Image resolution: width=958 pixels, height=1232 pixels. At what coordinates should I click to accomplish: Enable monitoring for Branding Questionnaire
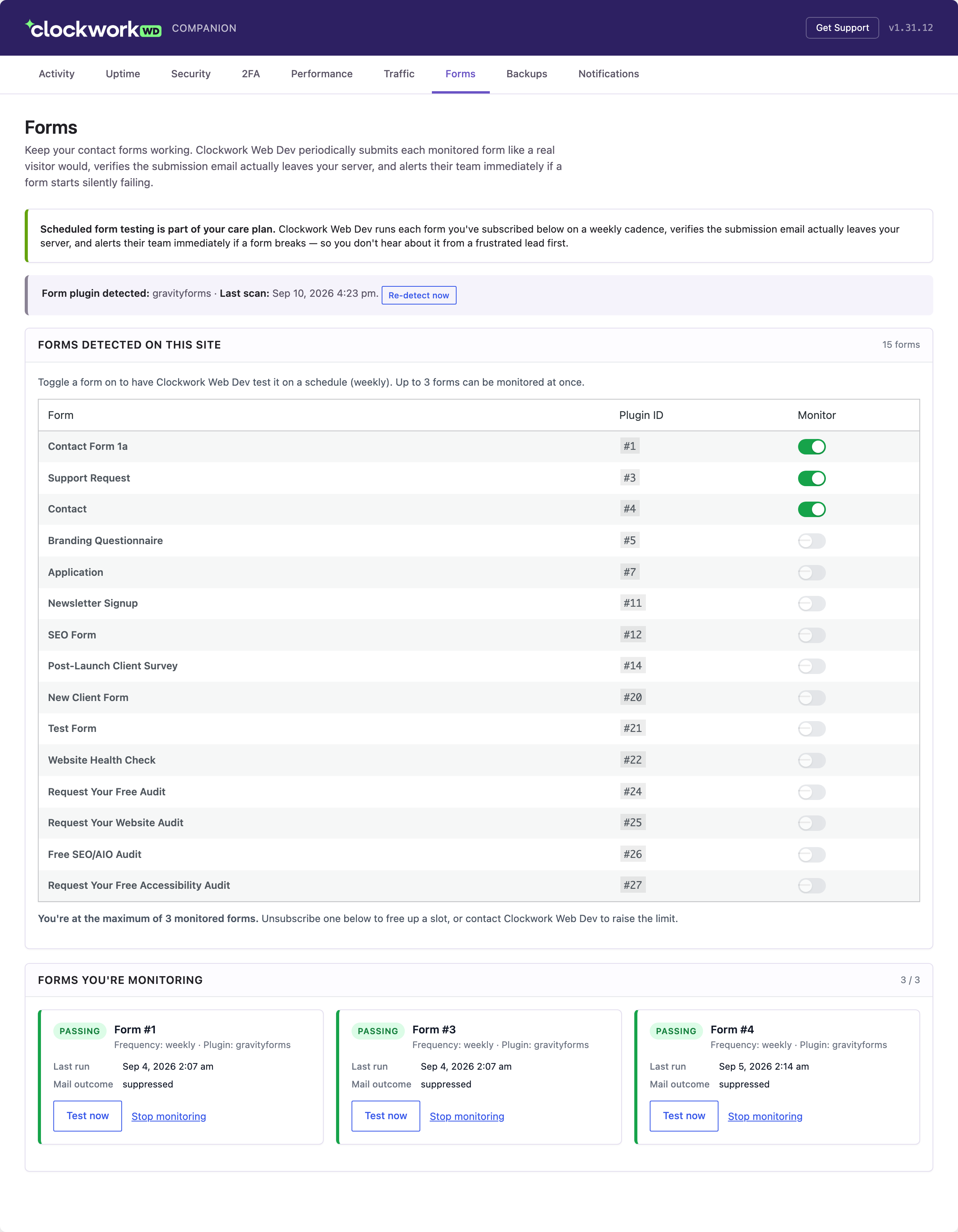(811, 541)
